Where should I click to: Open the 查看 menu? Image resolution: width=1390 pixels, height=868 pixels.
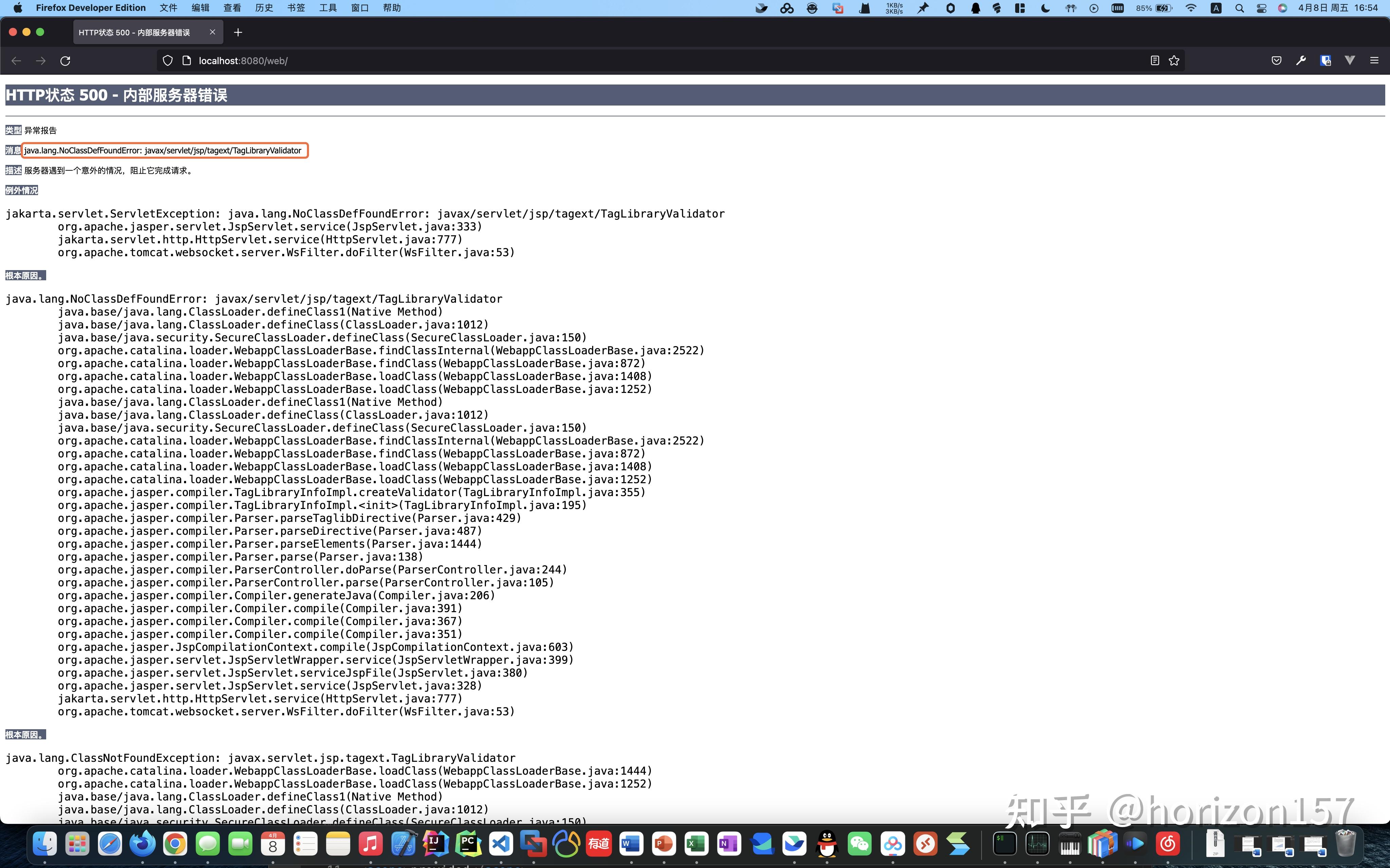tap(232, 8)
